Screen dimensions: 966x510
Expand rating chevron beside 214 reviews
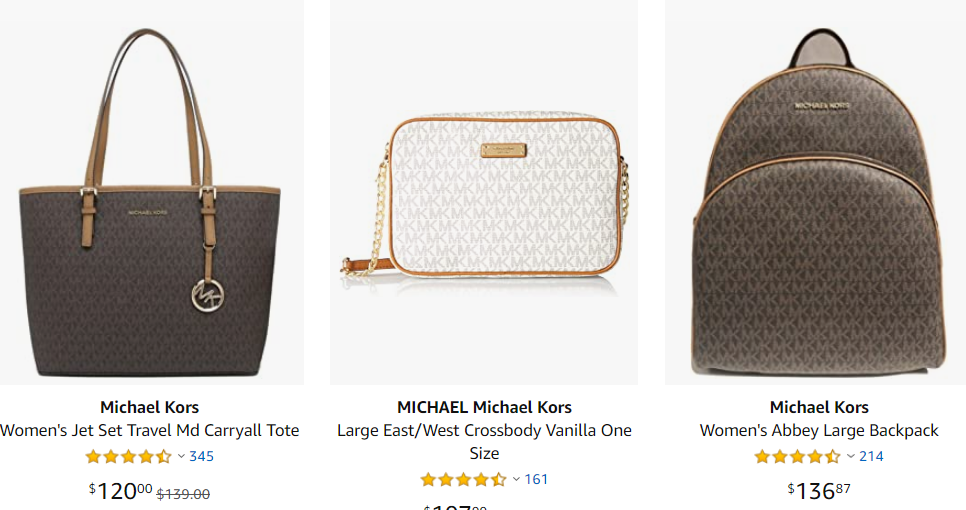click(850, 457)
